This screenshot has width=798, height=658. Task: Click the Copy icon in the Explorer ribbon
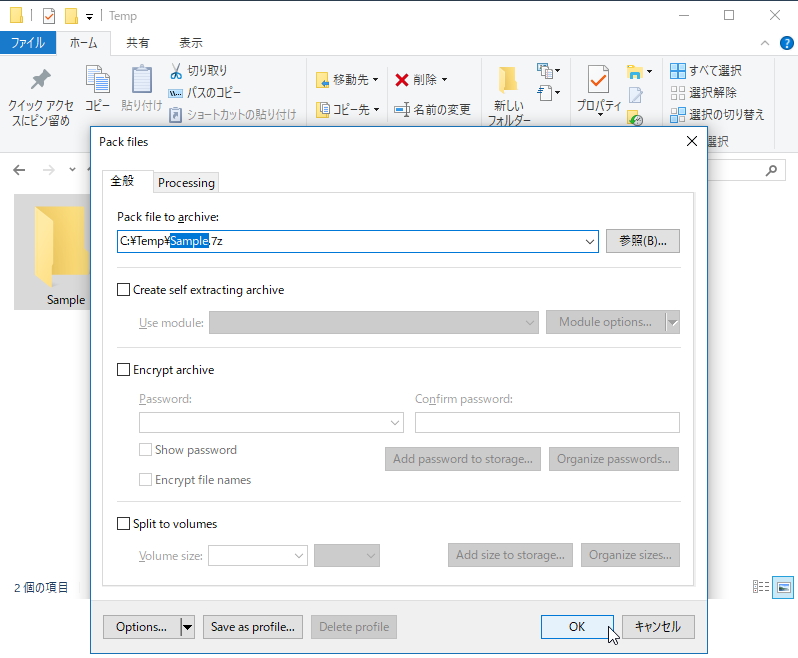pyautogui.click(x=97, y=80)
